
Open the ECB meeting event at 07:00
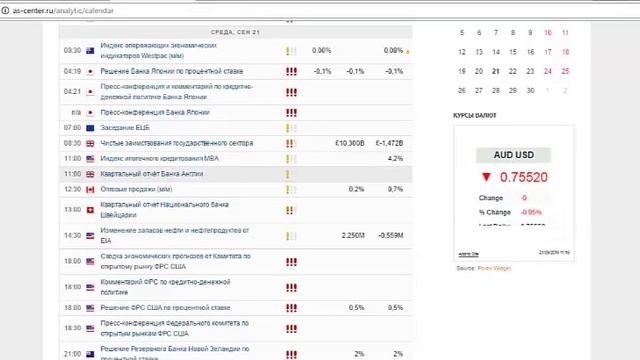click(x=125, y=128)
